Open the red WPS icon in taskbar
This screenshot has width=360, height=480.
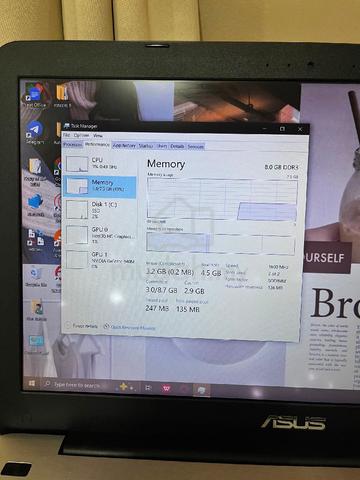(x=166, y=388)
